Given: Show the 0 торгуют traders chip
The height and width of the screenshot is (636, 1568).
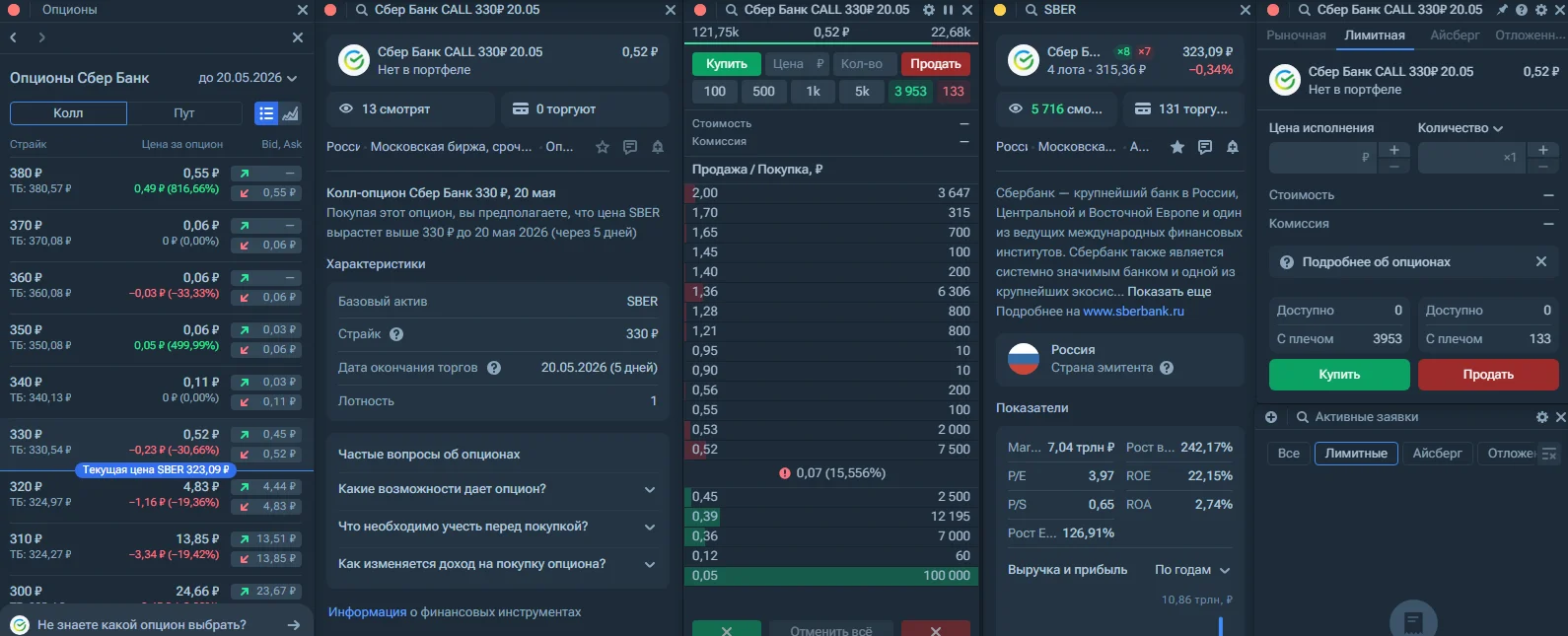Looking at the screenshot, I should 585,109.
